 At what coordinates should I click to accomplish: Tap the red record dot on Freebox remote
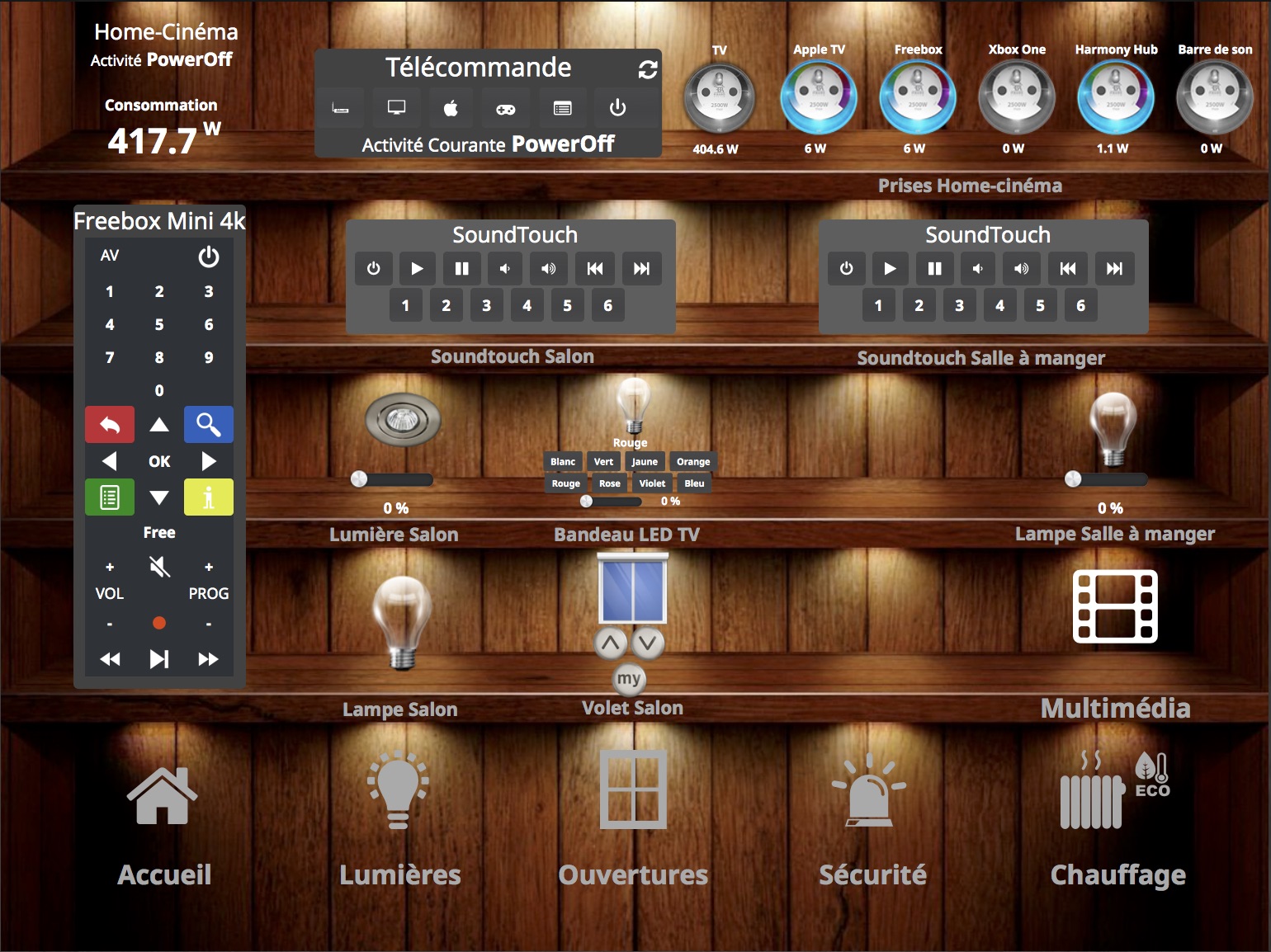[159, 623]
